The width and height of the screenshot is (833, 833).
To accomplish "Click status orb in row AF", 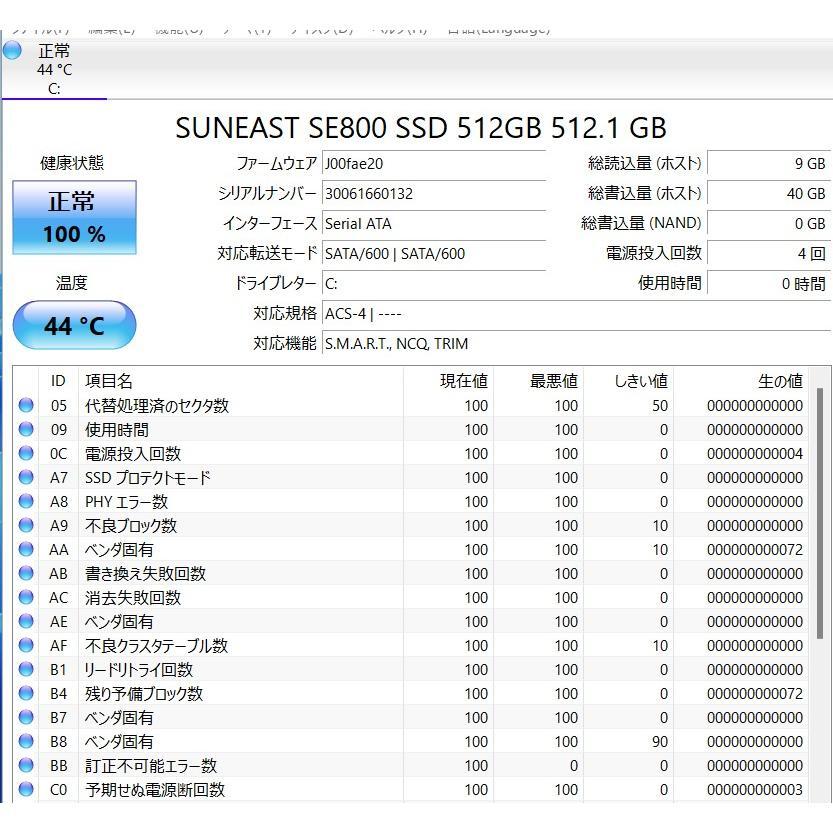I will pyautogui.click(x=26, y=645).
